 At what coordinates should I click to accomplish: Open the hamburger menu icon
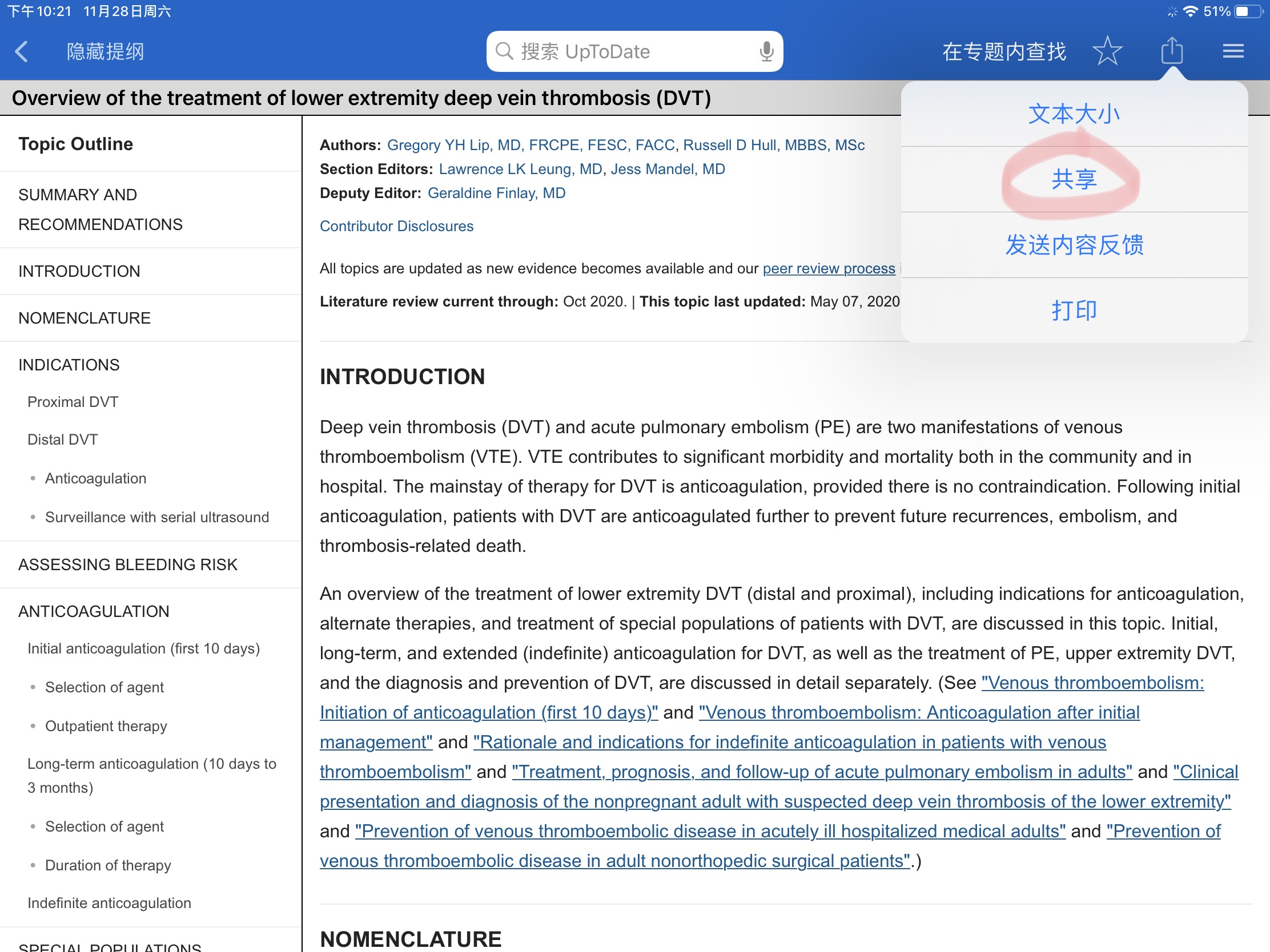point(1233,51)
